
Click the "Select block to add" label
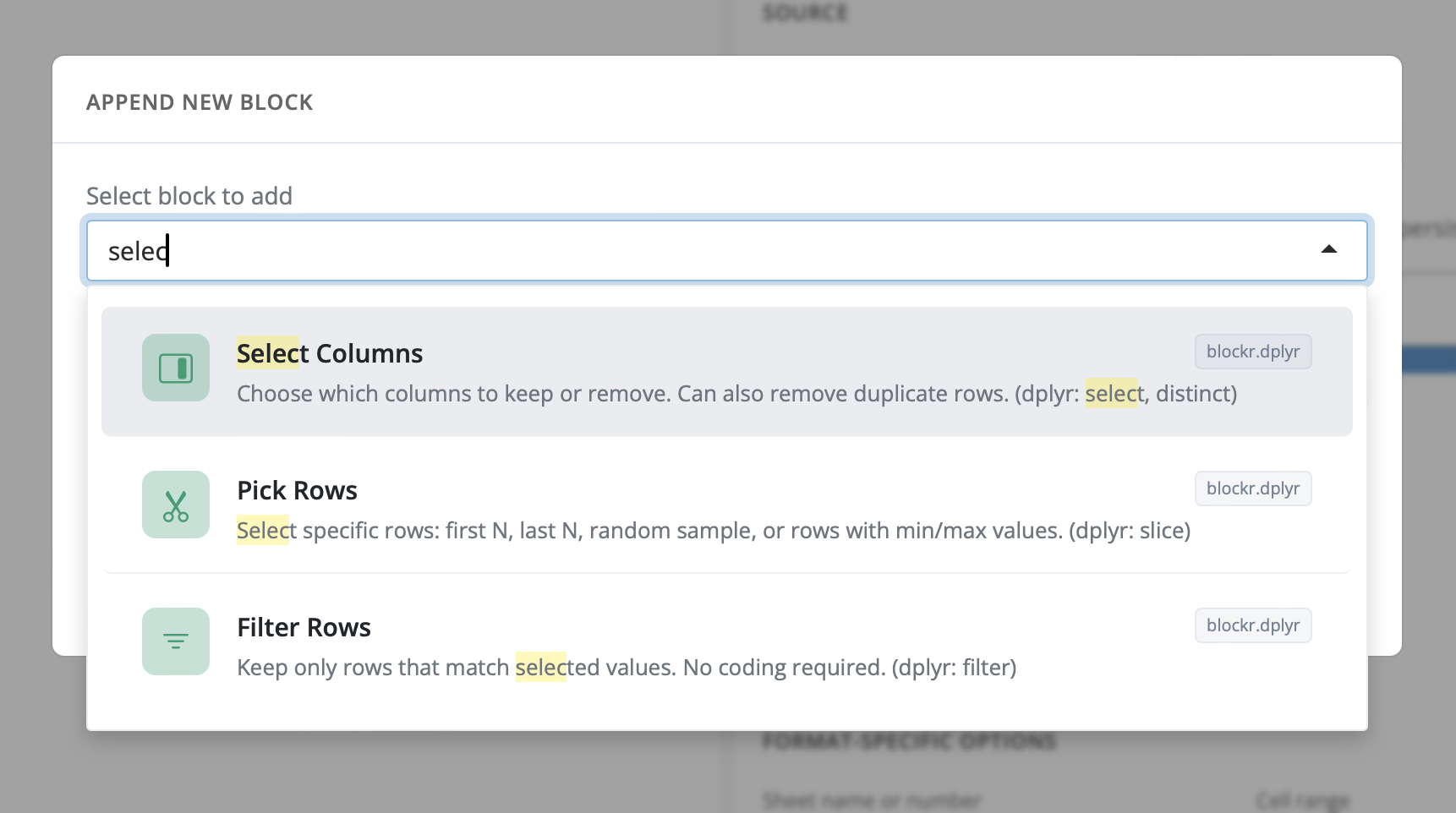pyautogui.click(x=189, y=196)
